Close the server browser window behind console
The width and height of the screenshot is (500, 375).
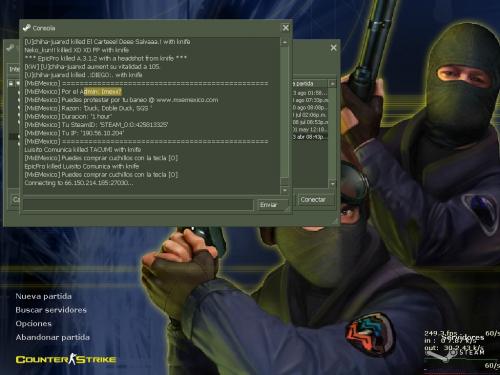coord(333,48)
